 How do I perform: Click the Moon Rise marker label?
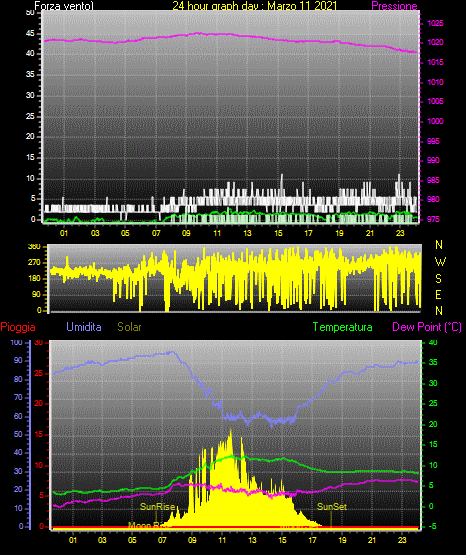click(149, 525)
